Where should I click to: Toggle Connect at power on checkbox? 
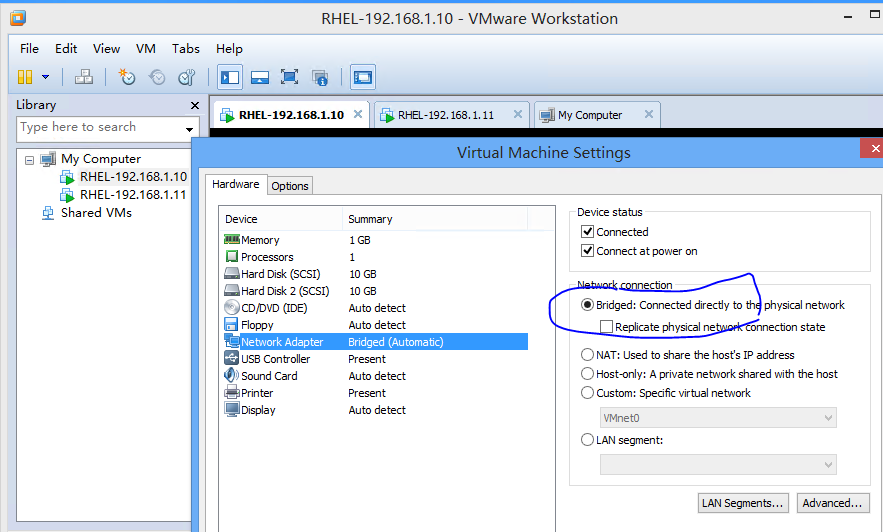click(587, 251)
